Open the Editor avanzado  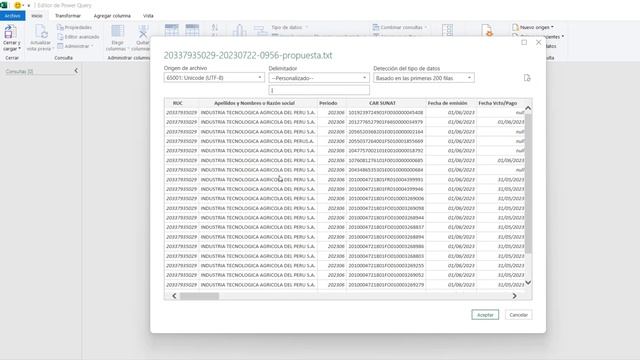click(78, 37)
